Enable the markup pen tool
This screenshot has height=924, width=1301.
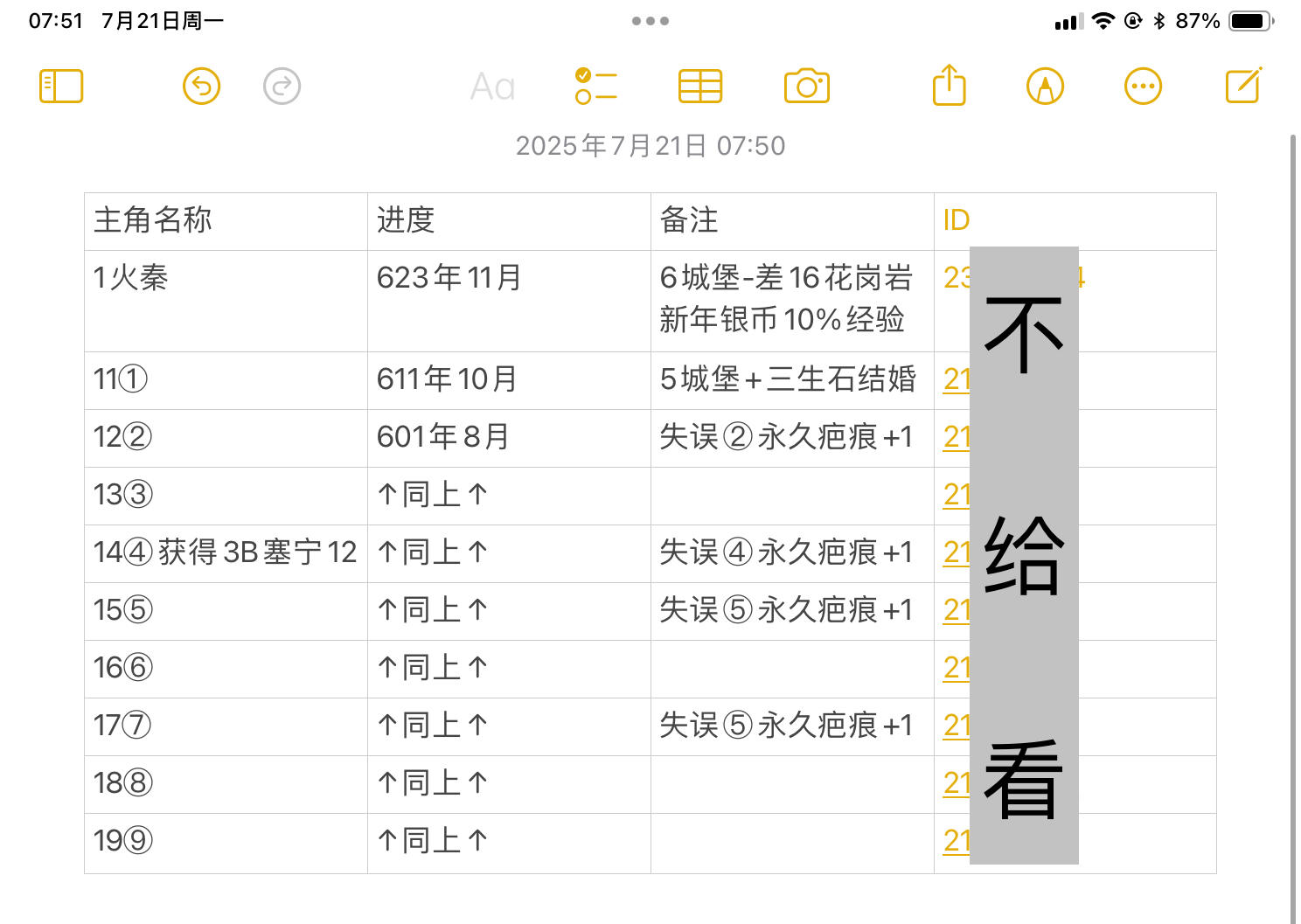click(x=1045, y=87)
